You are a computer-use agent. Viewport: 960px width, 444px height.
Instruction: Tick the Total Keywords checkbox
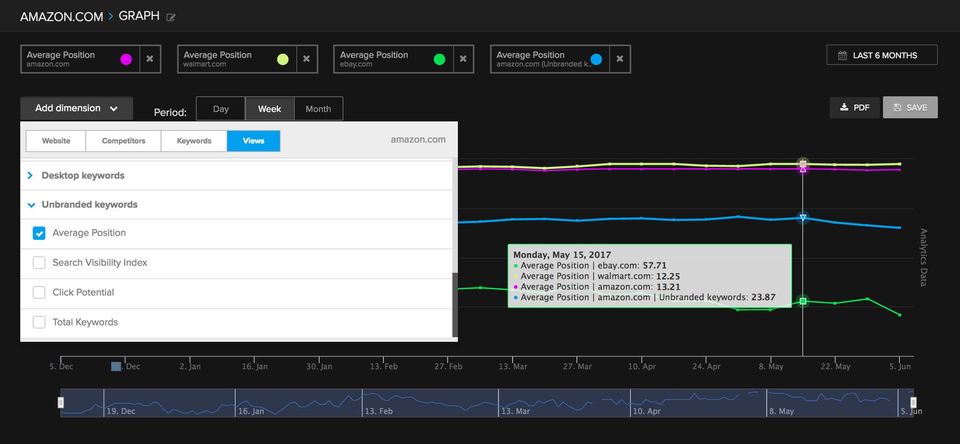(x=39, y=322)
